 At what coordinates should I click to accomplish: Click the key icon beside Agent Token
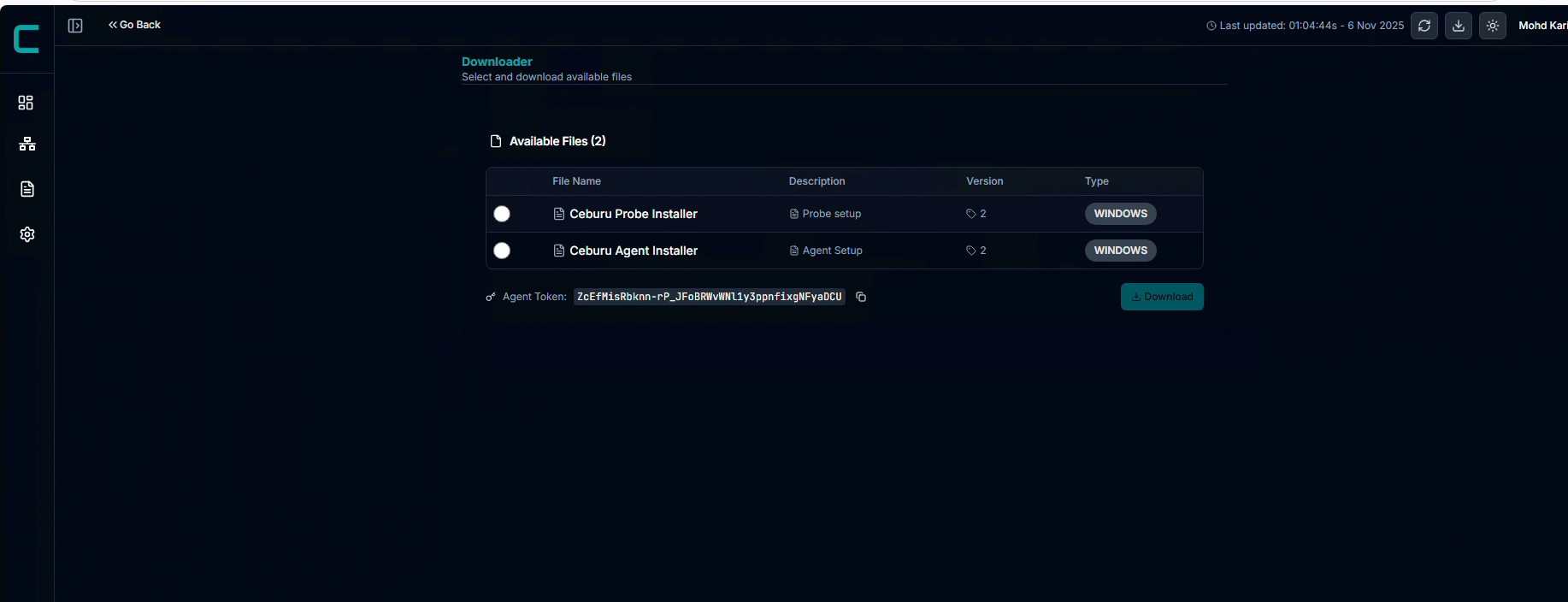coord(491,297)
